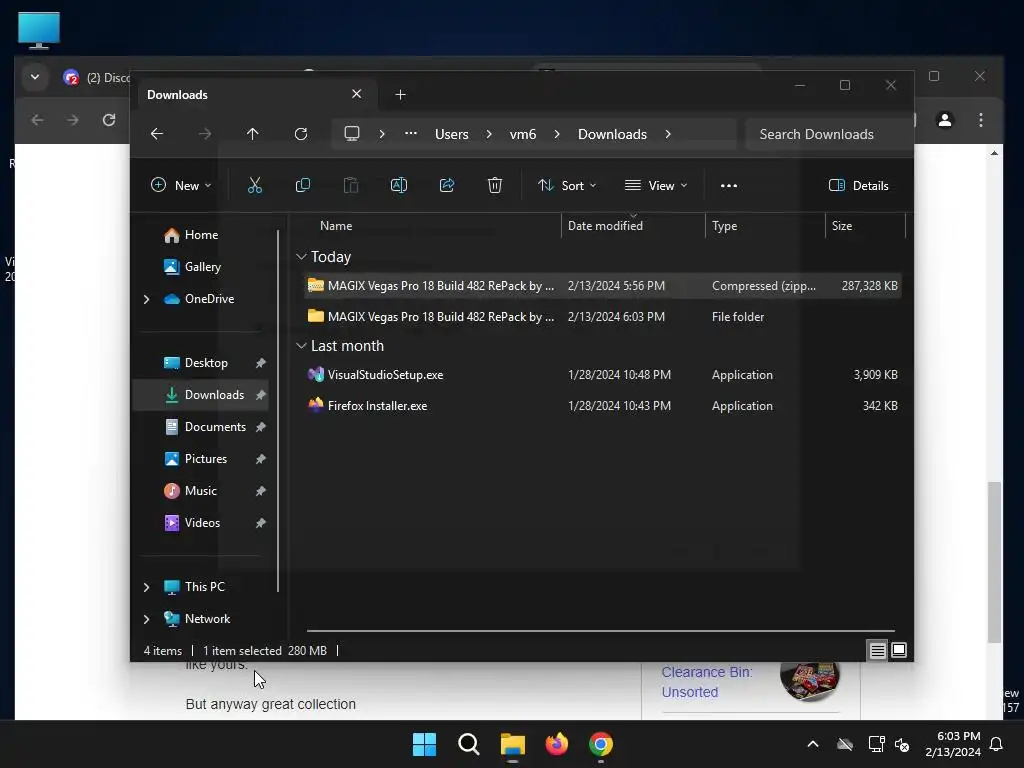
Task: Open Chrome from the taskbar
Action: pos(601,744)
